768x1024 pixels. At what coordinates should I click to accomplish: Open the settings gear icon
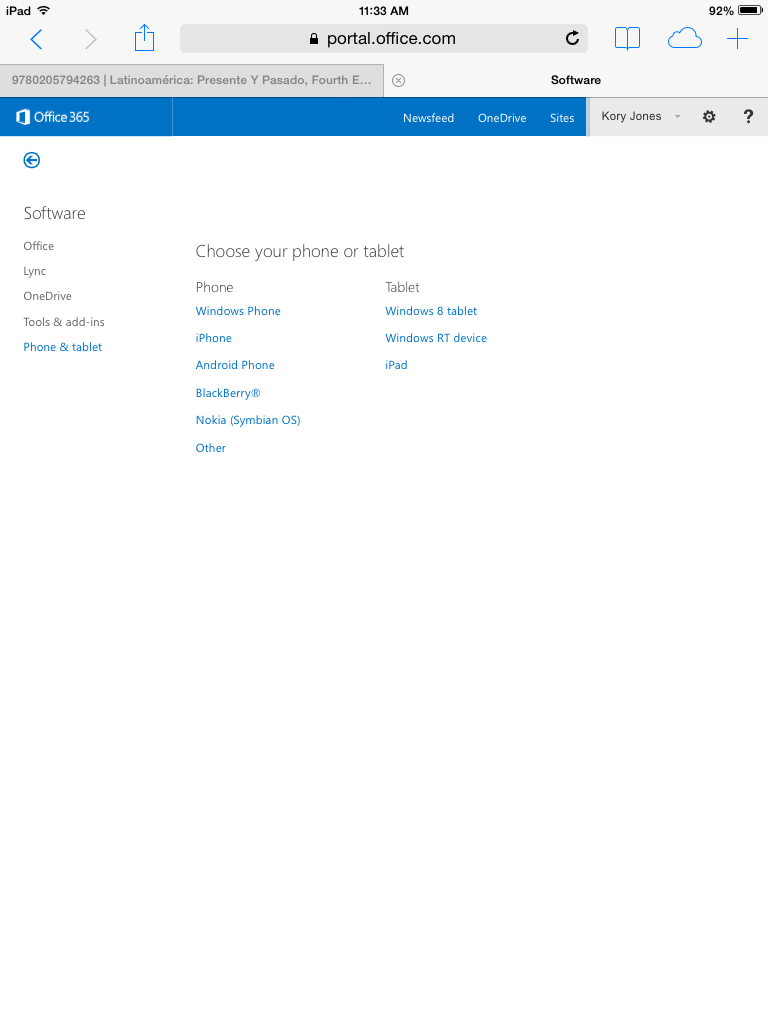tap(709, 116)
